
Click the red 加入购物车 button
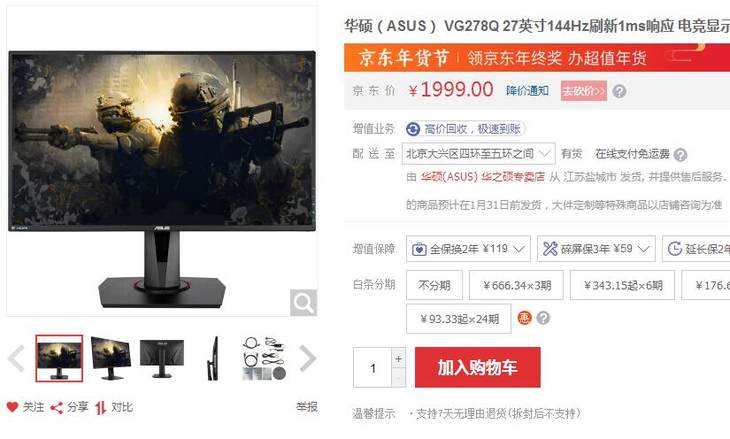coord(478,367)
